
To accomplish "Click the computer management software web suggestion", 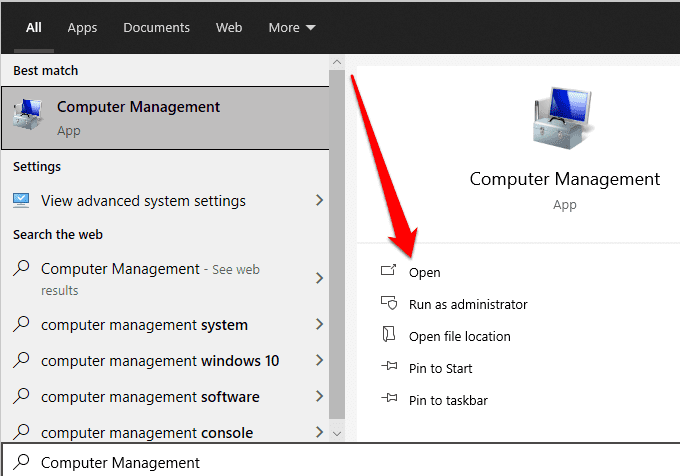I will pos(150,397).
